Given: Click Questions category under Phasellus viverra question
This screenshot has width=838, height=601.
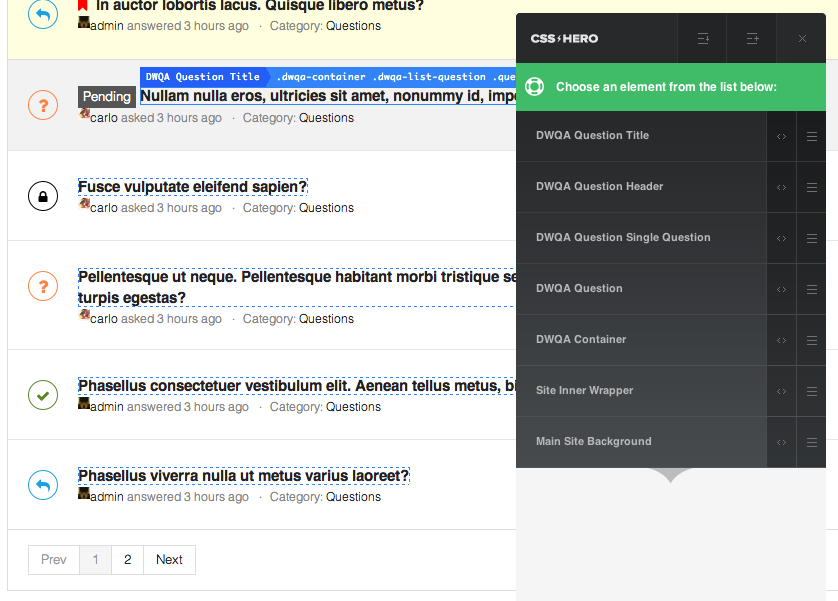Looking at the screenshot, I should [x=353, y=497].
